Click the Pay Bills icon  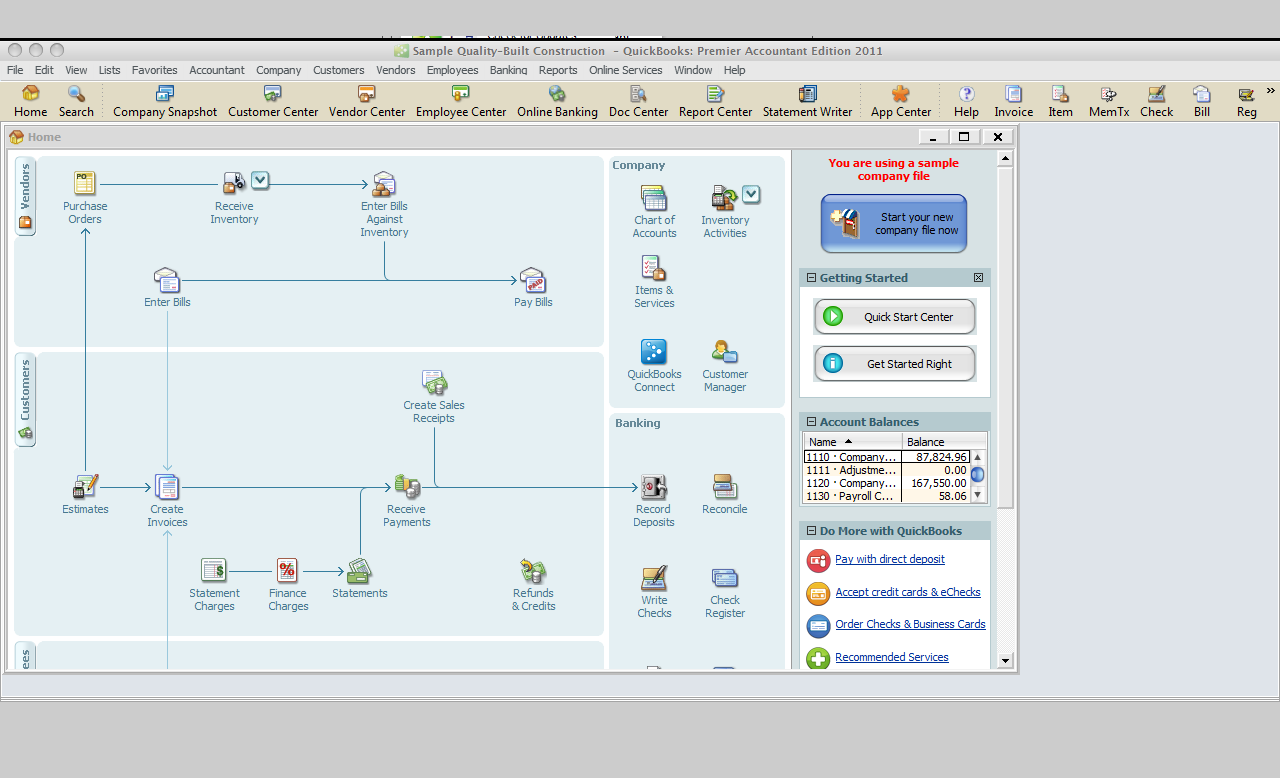coord(533,280)
